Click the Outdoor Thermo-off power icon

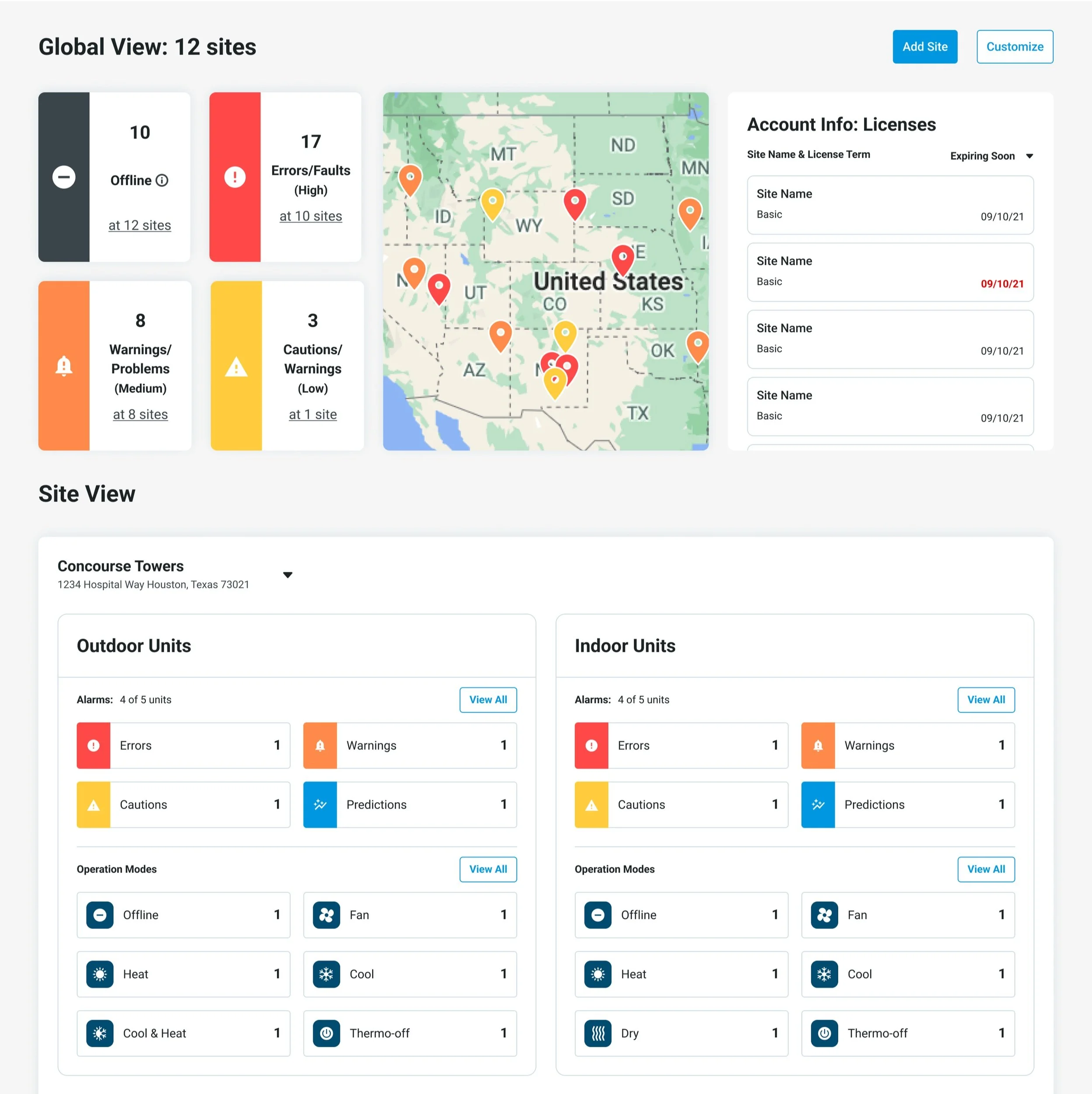tap(326, 1033)
